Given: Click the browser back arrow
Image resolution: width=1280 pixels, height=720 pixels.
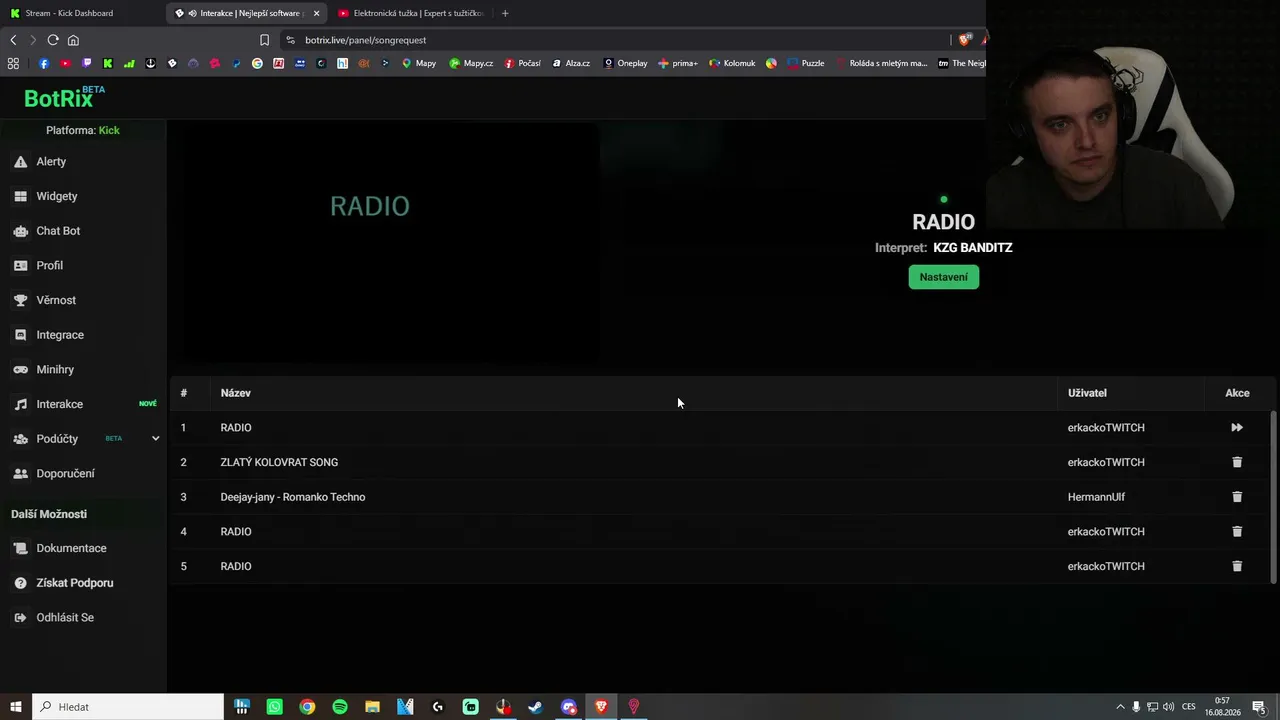Looking at the screenshot, I should click(x=13, y=40).
